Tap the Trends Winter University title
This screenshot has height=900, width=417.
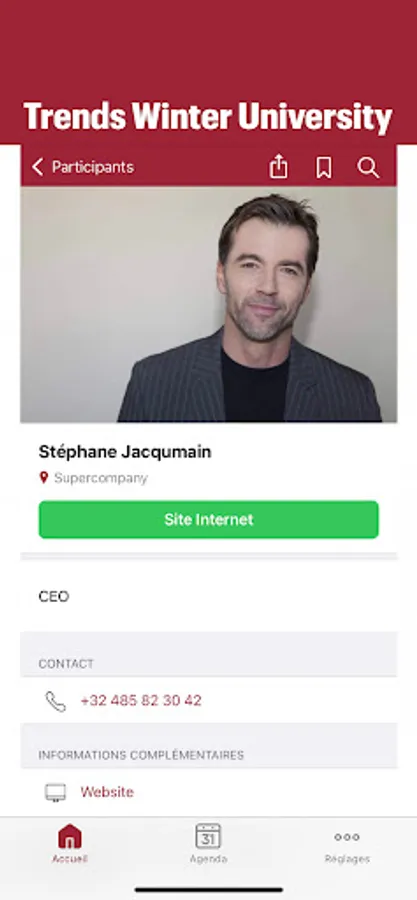[208, 116]
